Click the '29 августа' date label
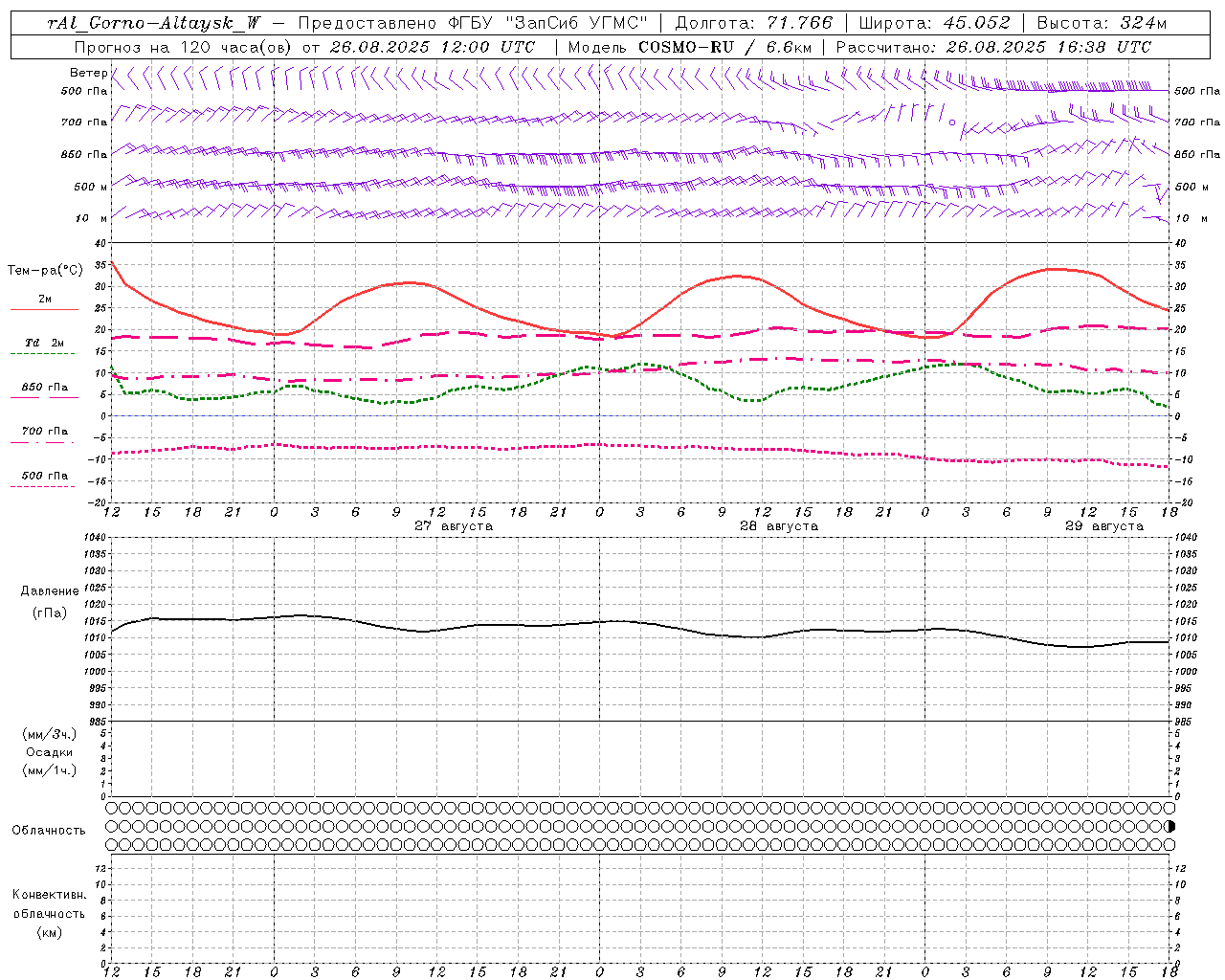1225x980 pixels. coord(1104,526)
